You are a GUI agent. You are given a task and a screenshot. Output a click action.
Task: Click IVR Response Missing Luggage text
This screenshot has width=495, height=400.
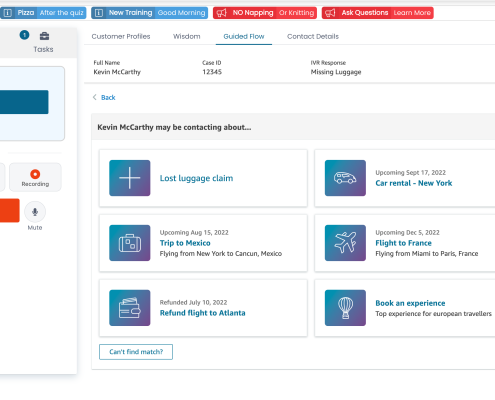pos(336,72)
